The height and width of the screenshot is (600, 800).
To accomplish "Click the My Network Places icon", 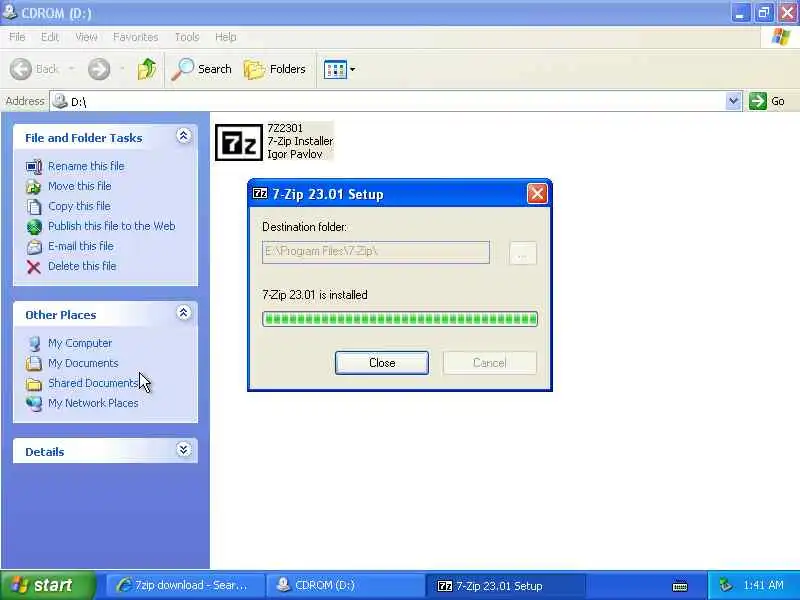I will [x=34, y=404].
